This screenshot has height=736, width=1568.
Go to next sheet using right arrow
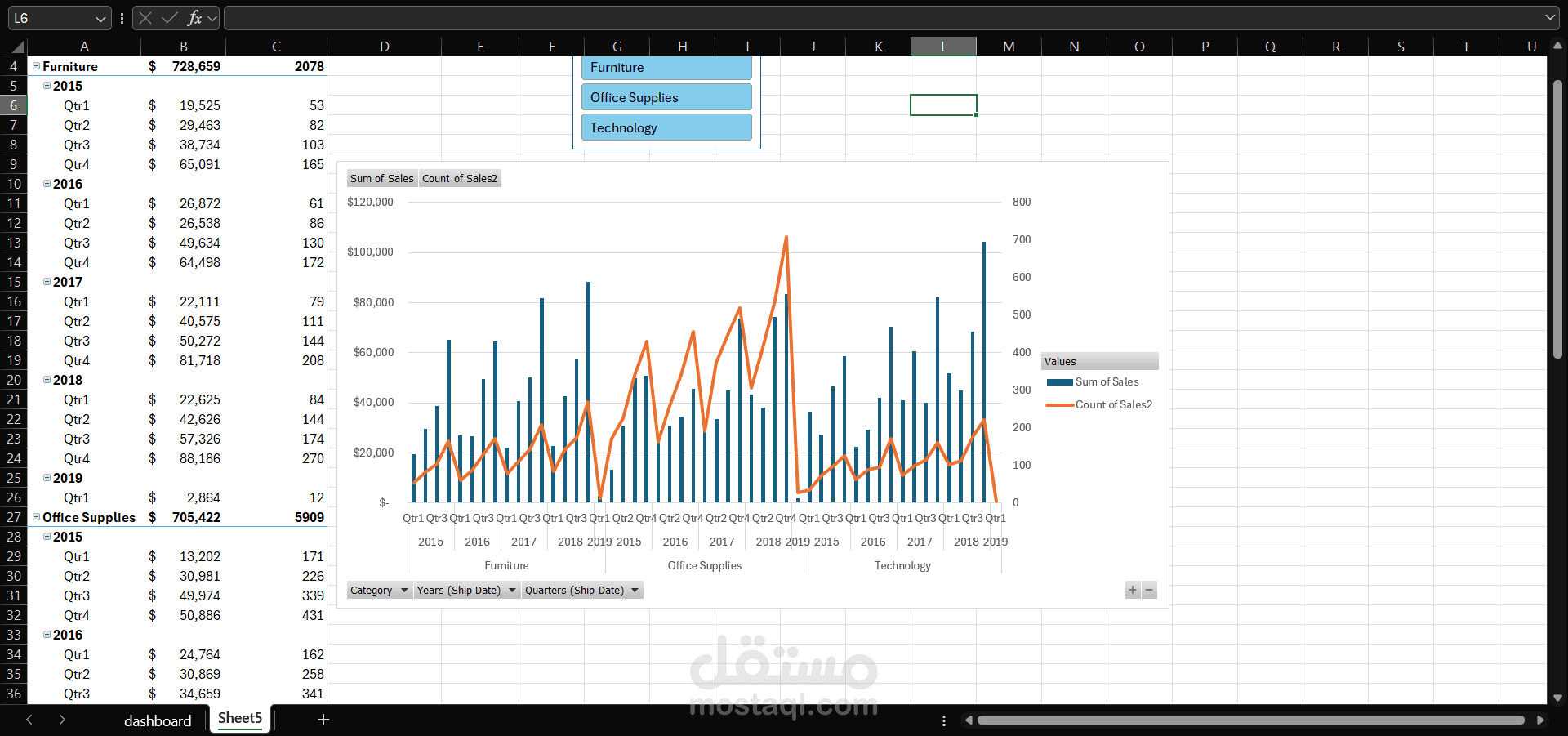coord(62,720)
